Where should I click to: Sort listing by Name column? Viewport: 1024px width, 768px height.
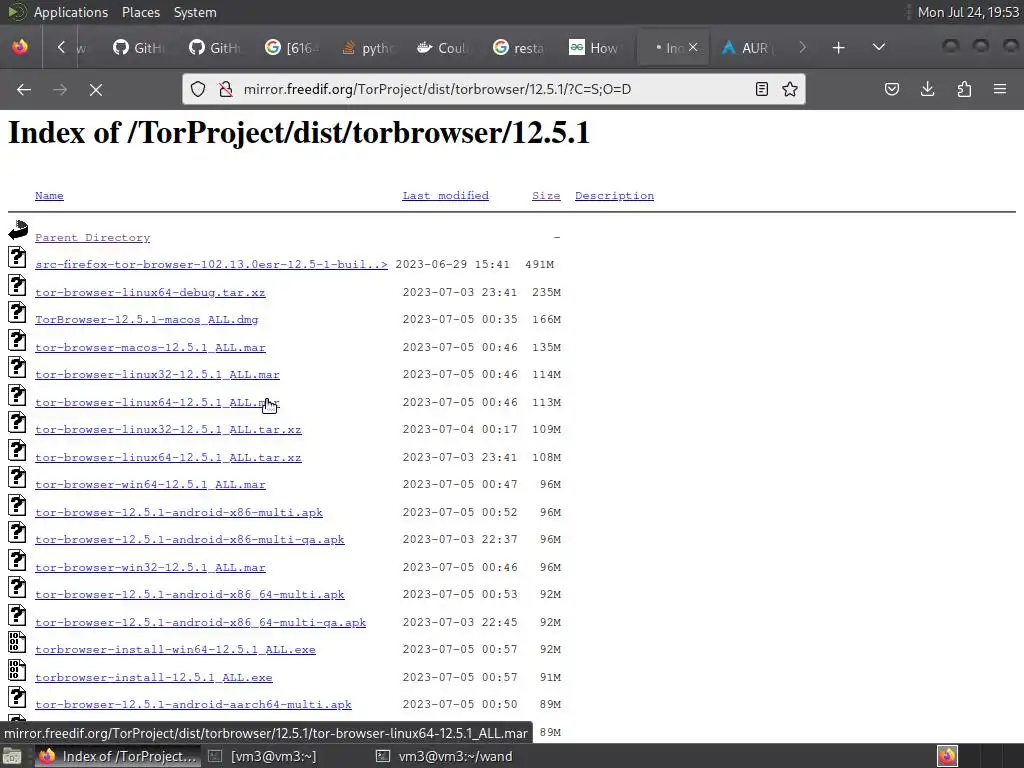(x=49, y=195)
